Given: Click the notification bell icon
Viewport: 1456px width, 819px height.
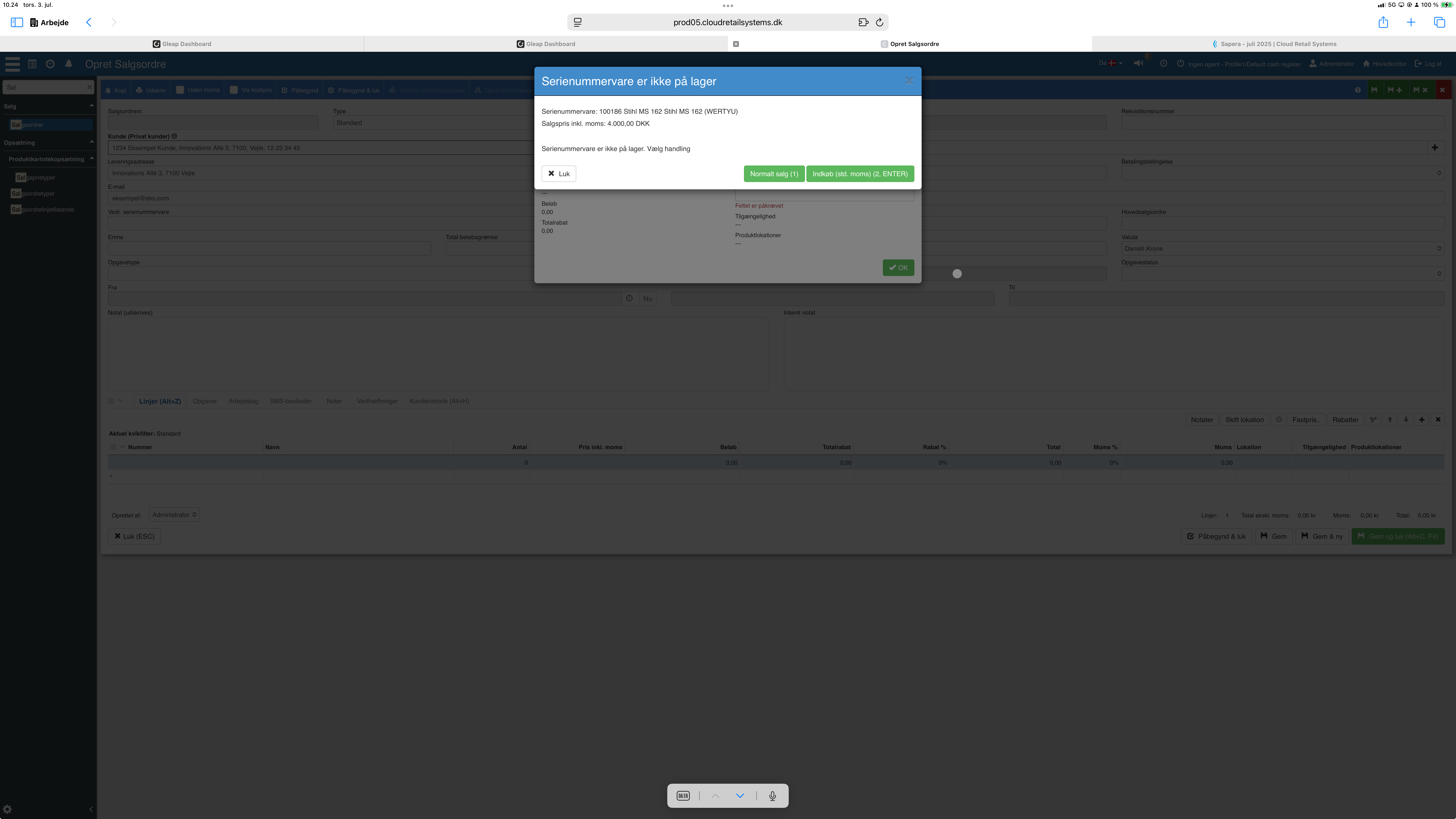Looking at the screenshot, I should pyautogui.click(x=68, y=64).
